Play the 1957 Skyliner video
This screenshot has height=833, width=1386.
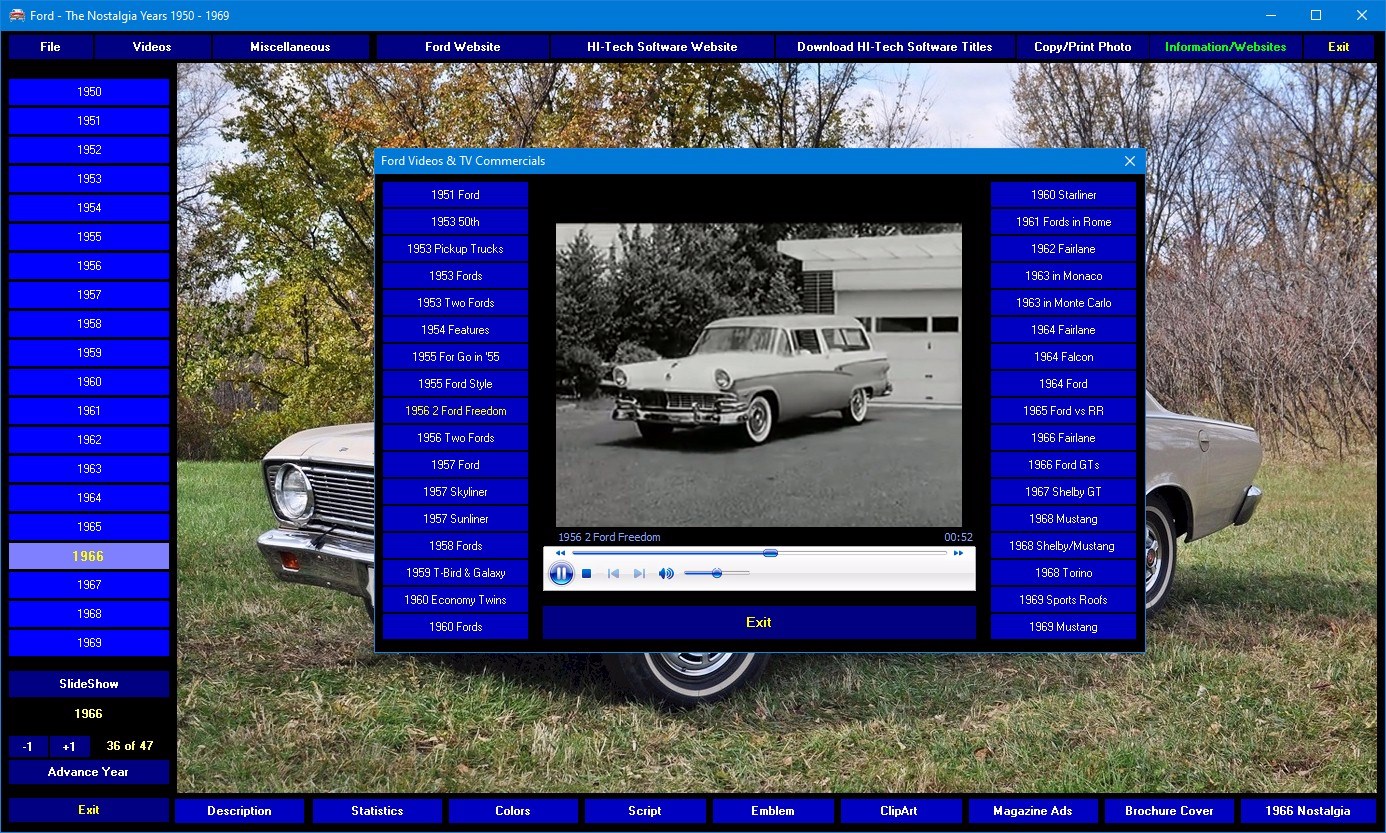click(x=455, y=492)
